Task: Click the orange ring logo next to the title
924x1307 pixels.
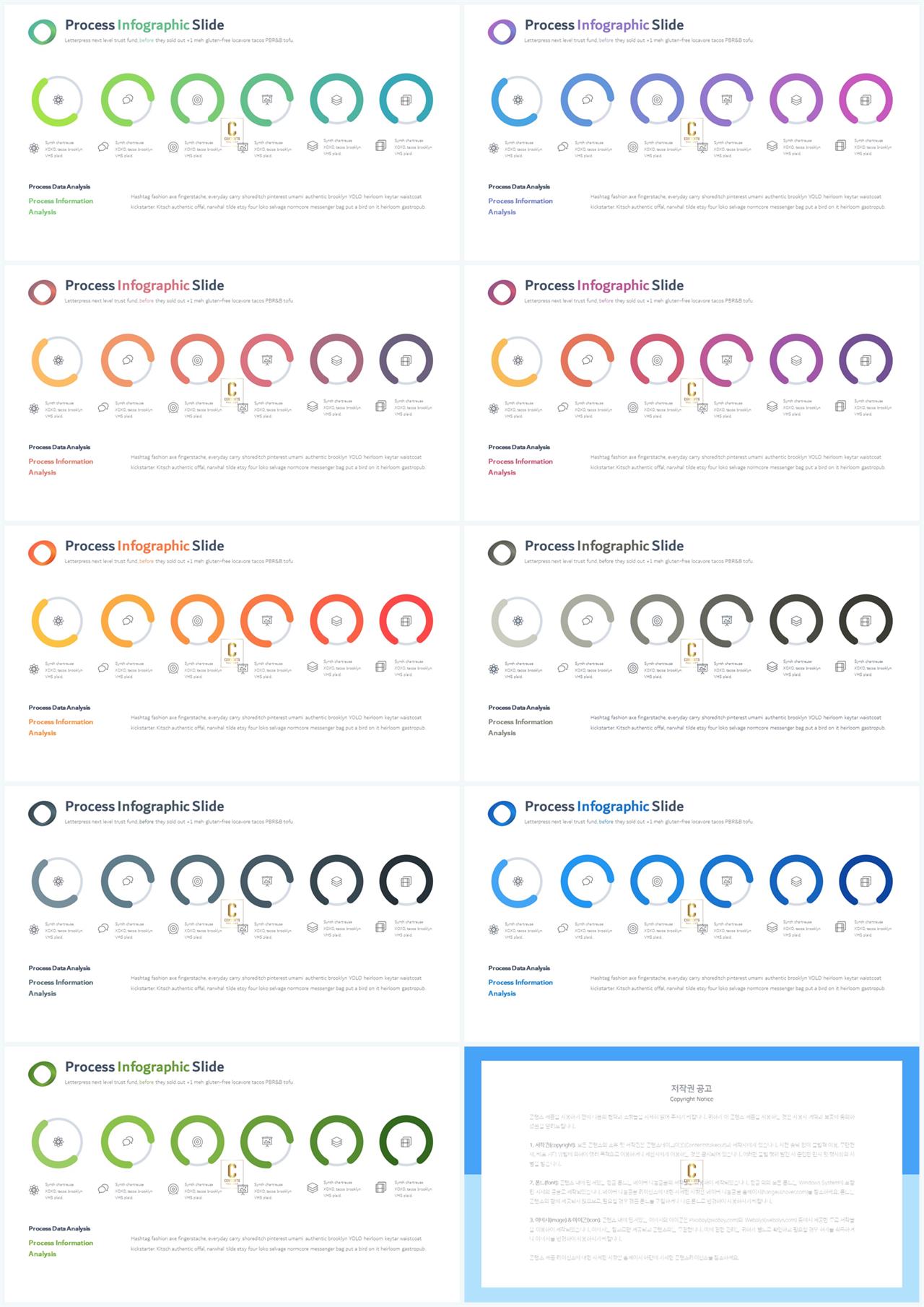Action: 42,553
